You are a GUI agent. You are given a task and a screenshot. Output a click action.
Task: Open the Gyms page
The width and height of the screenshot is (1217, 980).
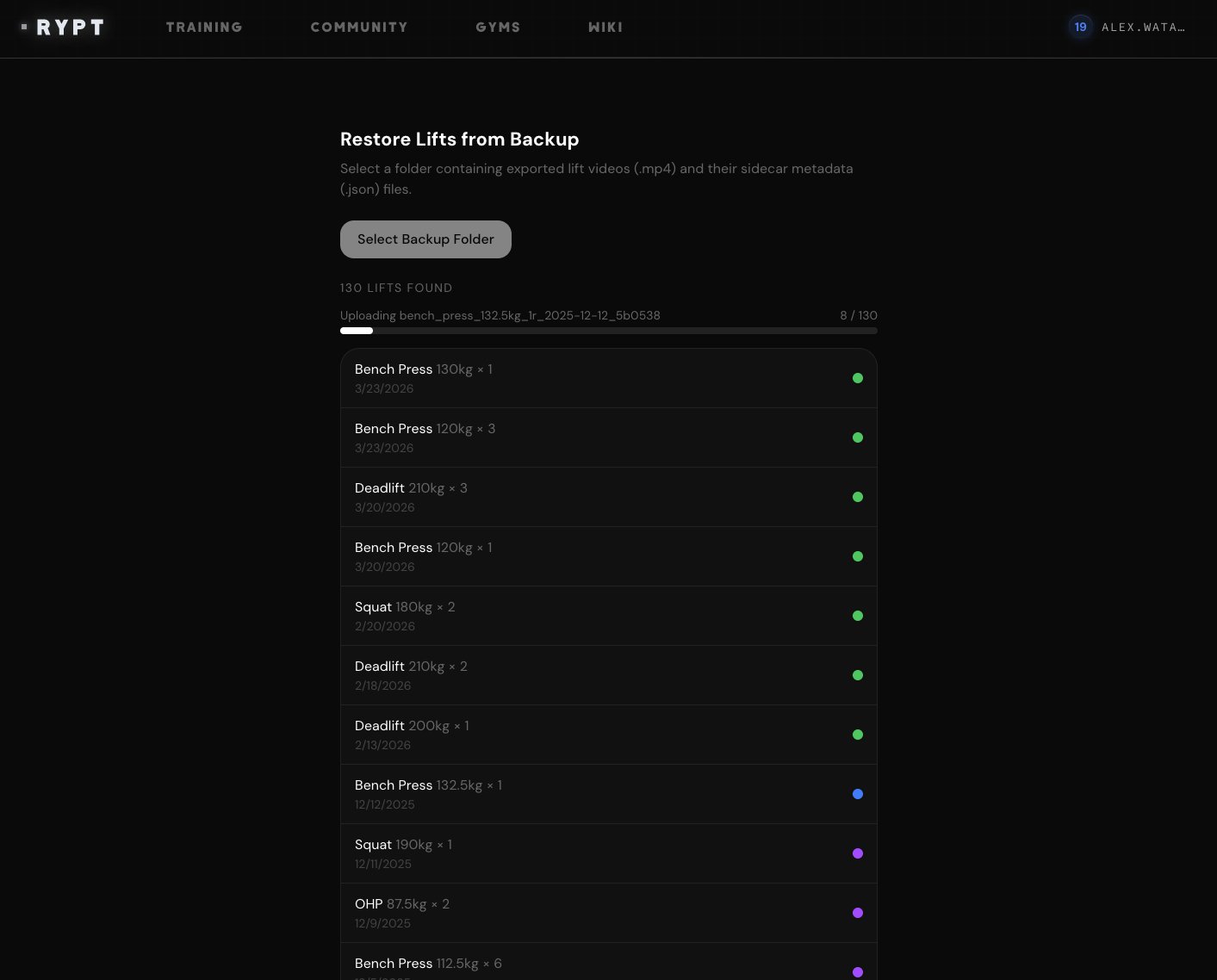click(x=498, y=28)
